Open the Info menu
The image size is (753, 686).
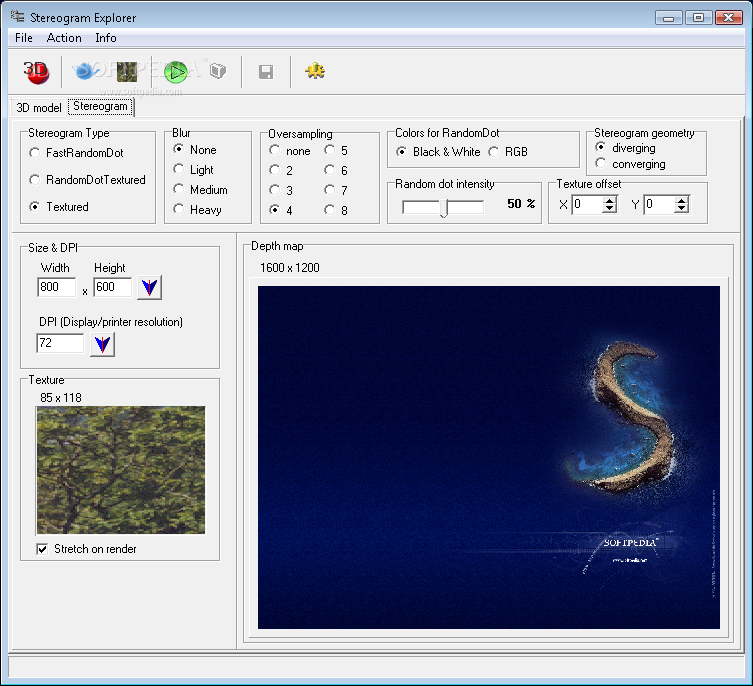(106, 38)
